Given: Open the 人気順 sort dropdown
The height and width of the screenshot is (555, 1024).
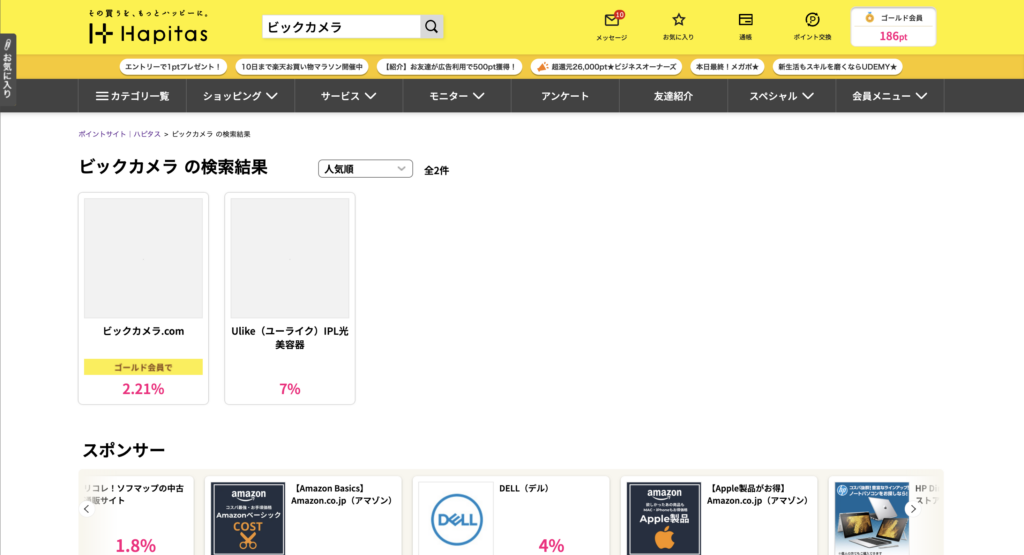Looking at the screenshot, I should pyautogui.click(x=365, y=168).
